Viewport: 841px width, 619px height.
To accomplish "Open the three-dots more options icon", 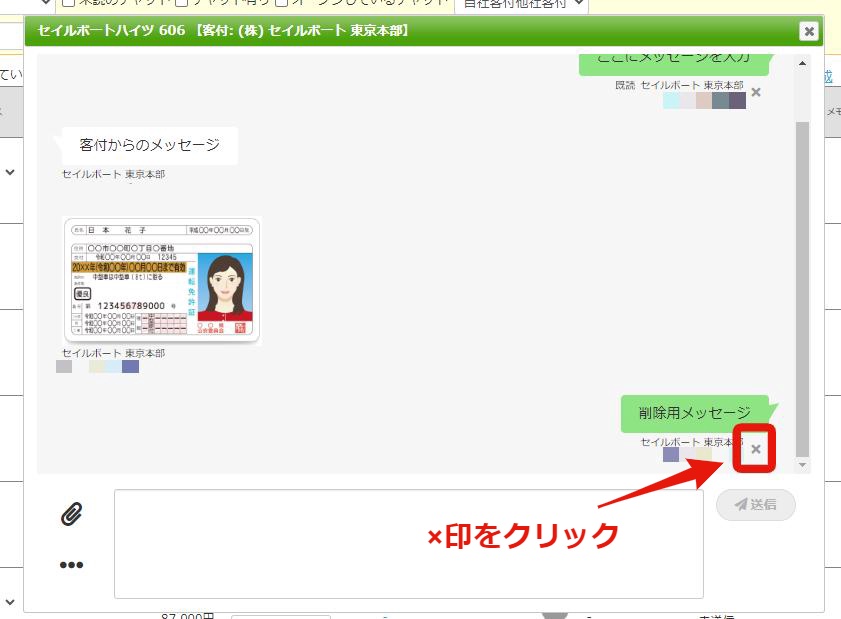I will click(x=71, y=564).
